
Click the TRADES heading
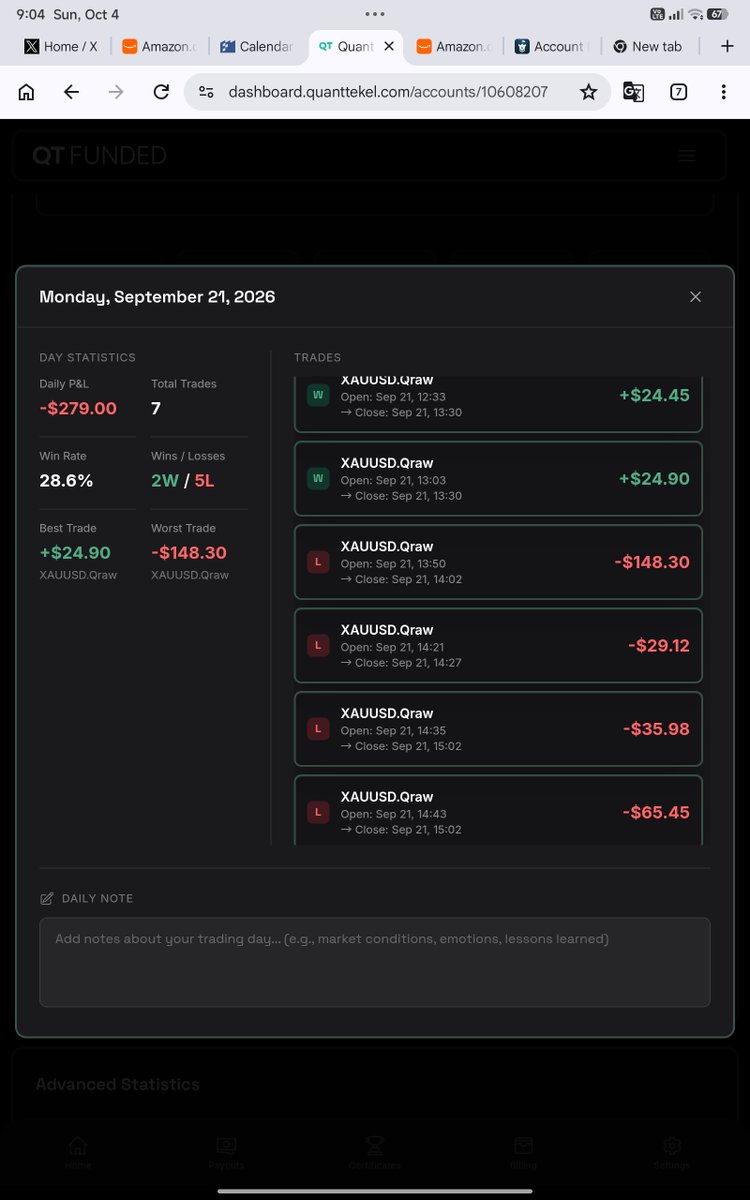(x=318, y=357)
